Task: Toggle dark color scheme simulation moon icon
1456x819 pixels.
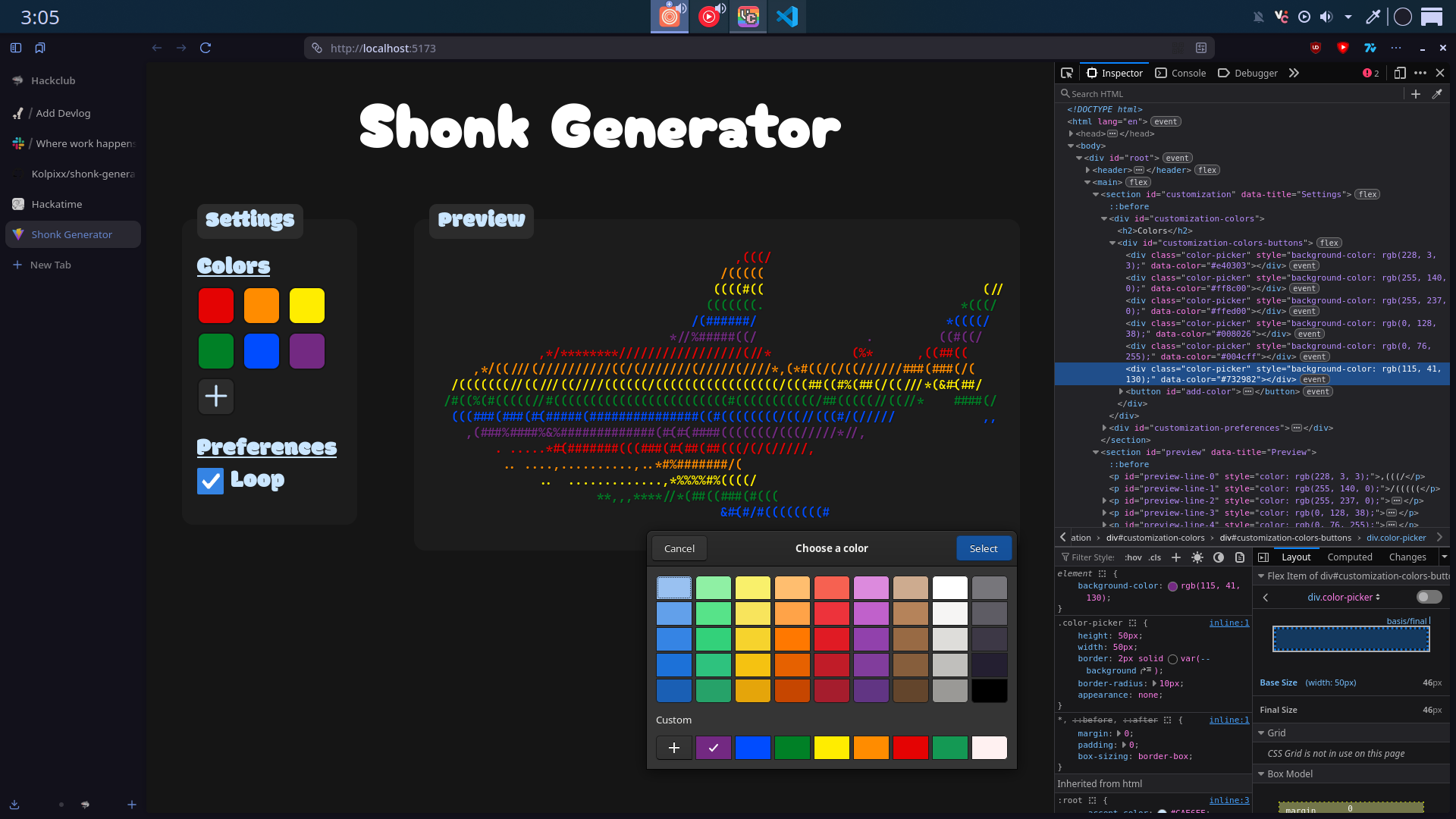Action: pos(1219,557)
